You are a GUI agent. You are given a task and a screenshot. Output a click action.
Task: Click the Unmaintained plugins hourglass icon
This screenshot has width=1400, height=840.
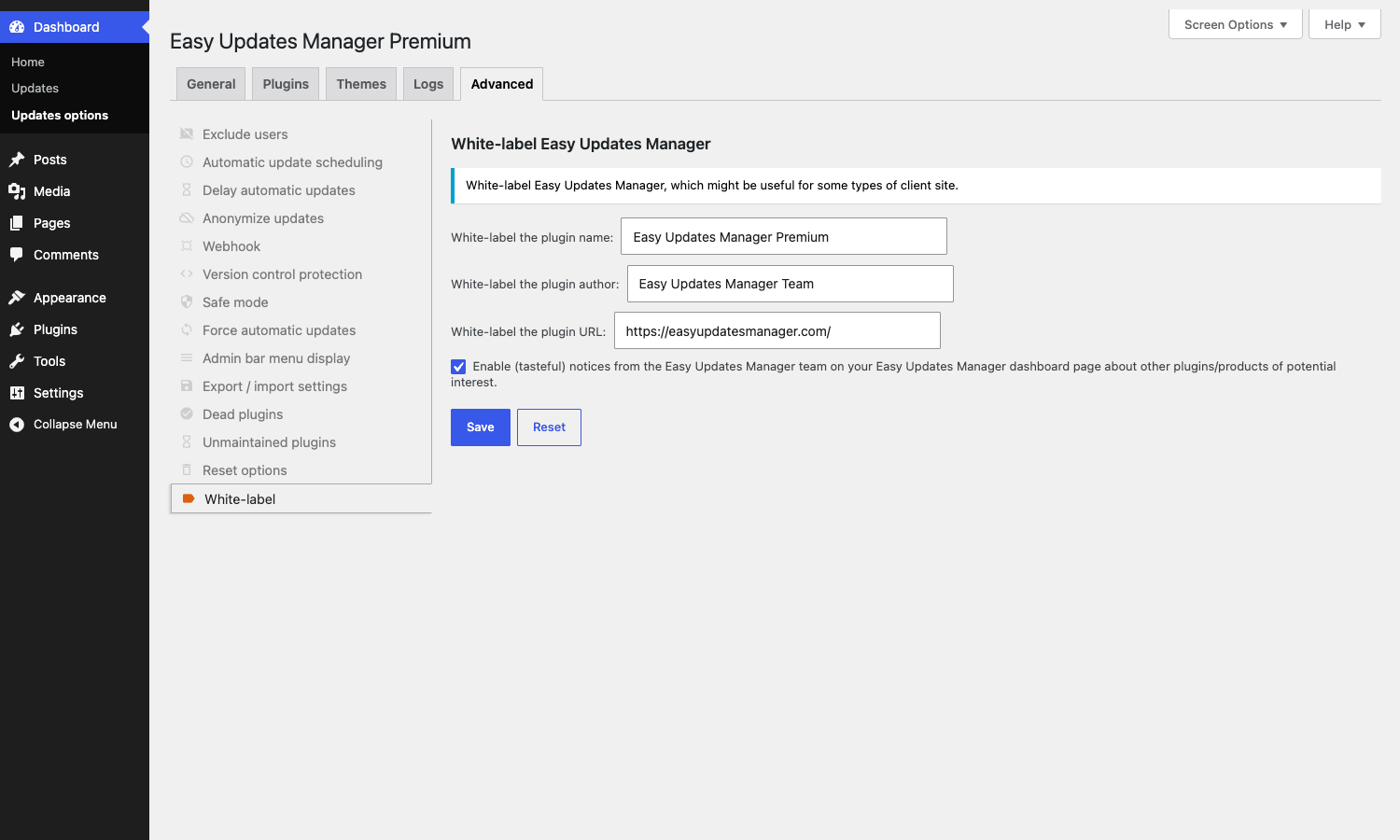[x=187, y=441]
